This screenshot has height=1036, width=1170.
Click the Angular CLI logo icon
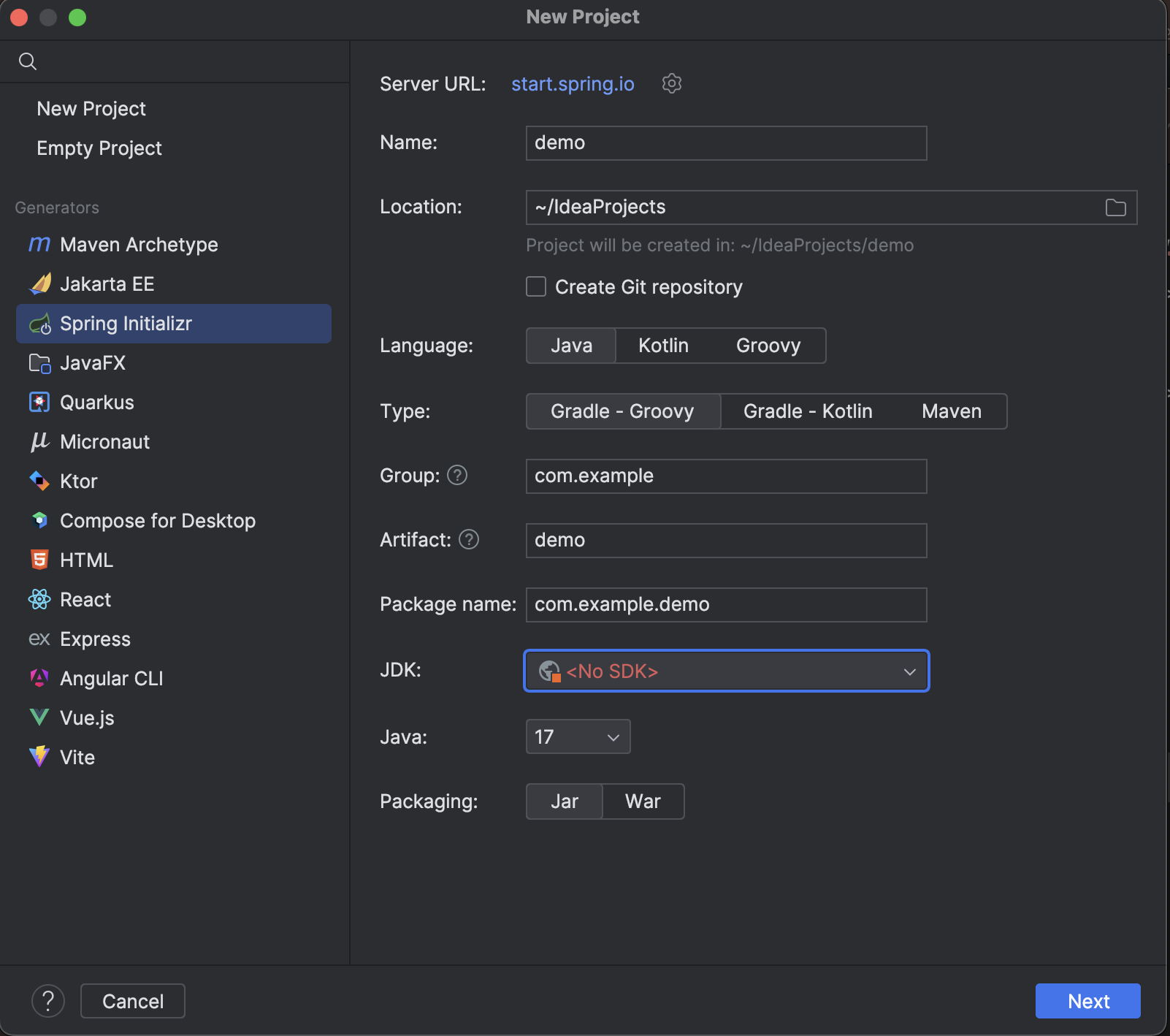coord(39,678)
